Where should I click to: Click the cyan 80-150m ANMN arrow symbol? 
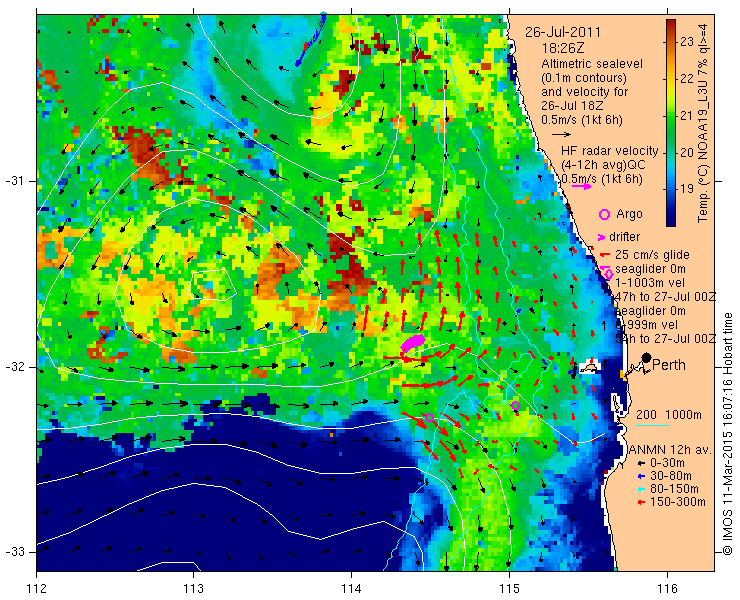pos(641,490)
